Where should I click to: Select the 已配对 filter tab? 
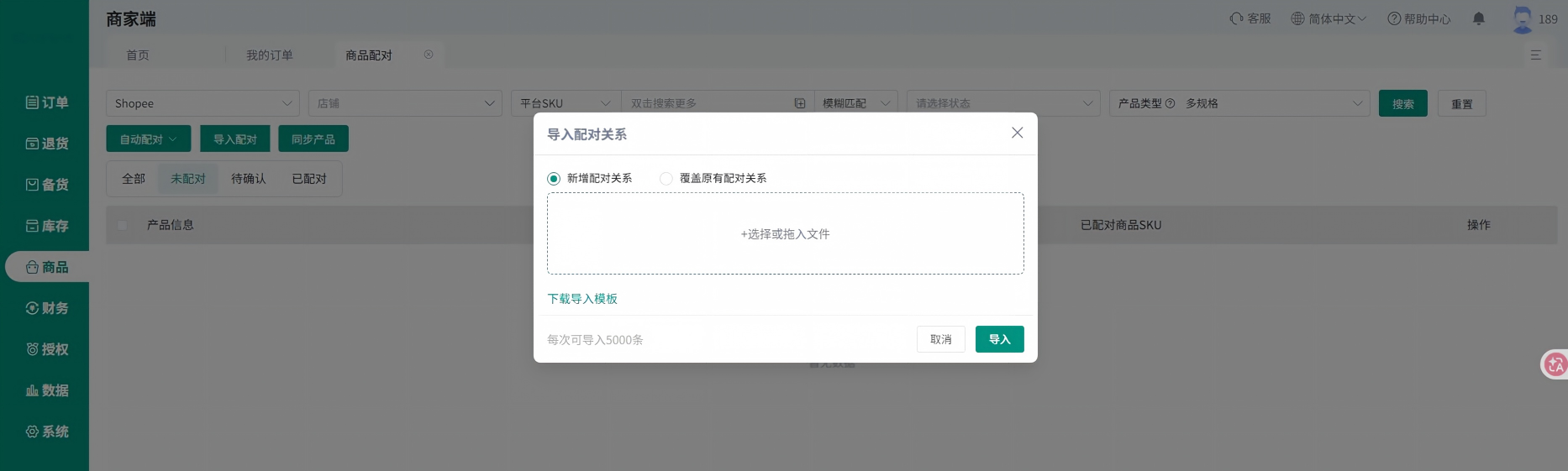click(x=309, y=179)
